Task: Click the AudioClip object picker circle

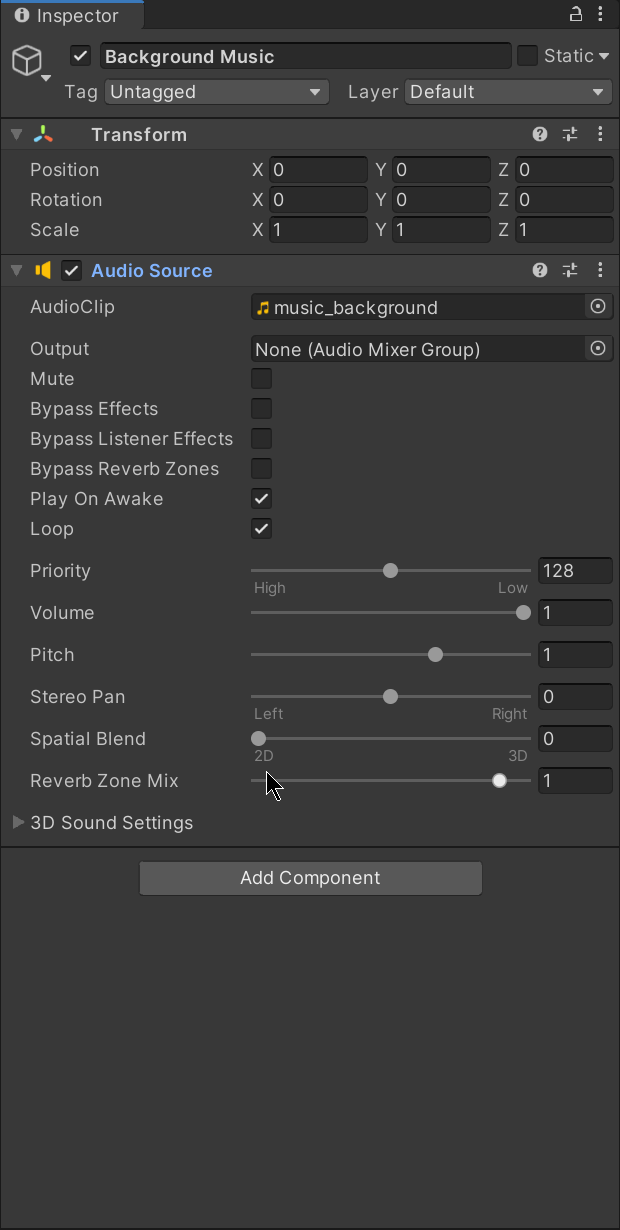Action: click(x=598, y=307)
